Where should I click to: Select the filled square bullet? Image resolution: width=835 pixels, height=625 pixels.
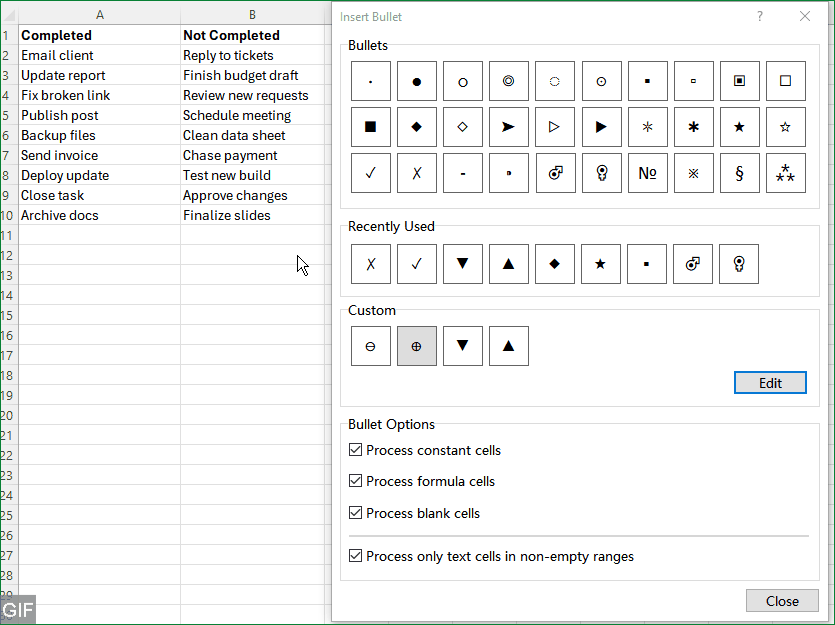point(371,127)
